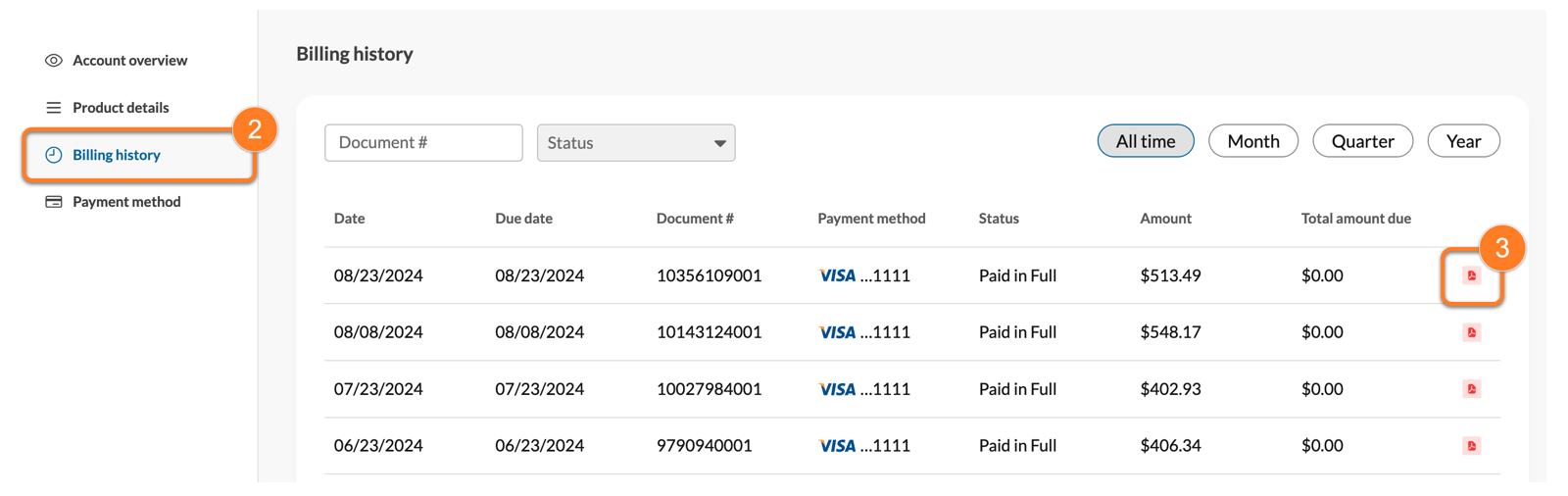Click Paid in Full for document 9790940001

point(1017,446)
